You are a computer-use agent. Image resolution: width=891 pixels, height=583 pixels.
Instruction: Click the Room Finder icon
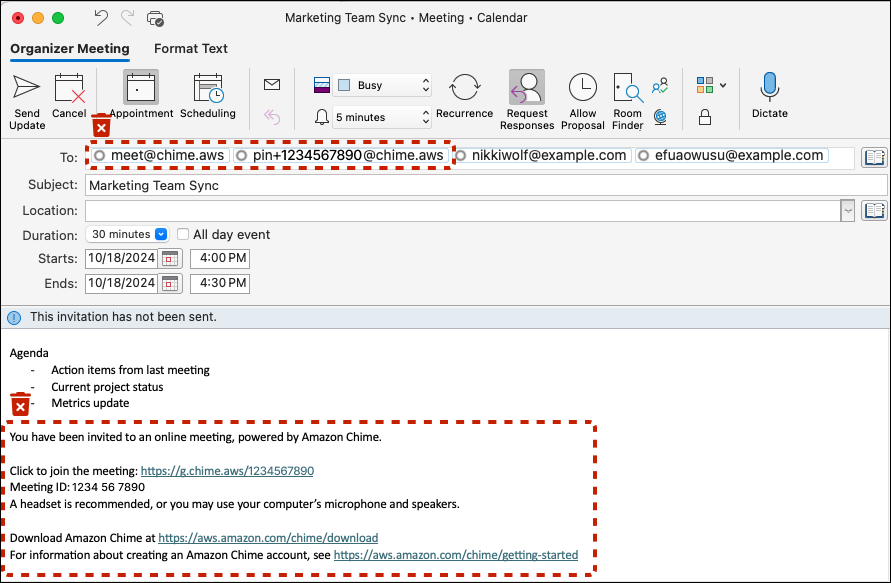pos(627,90)
